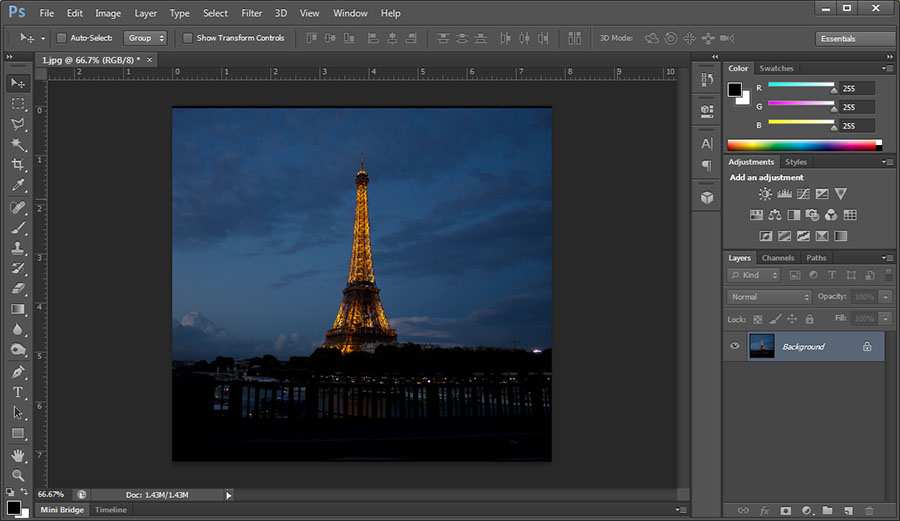This screenshot has width=900, height=521.
Task: Select the Crop tool
Action: click(18, 165)
